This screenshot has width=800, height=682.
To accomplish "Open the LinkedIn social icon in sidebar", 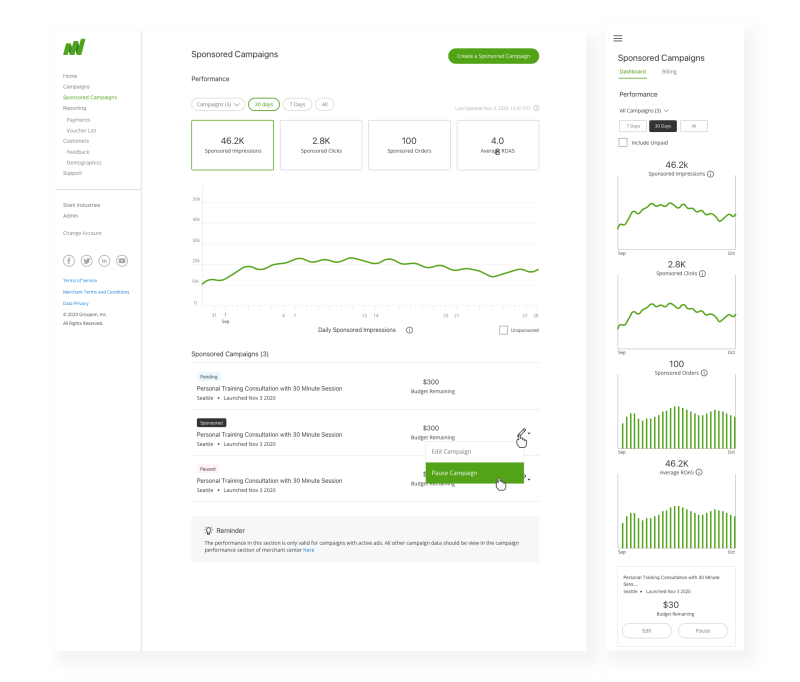I will point(104,261).
